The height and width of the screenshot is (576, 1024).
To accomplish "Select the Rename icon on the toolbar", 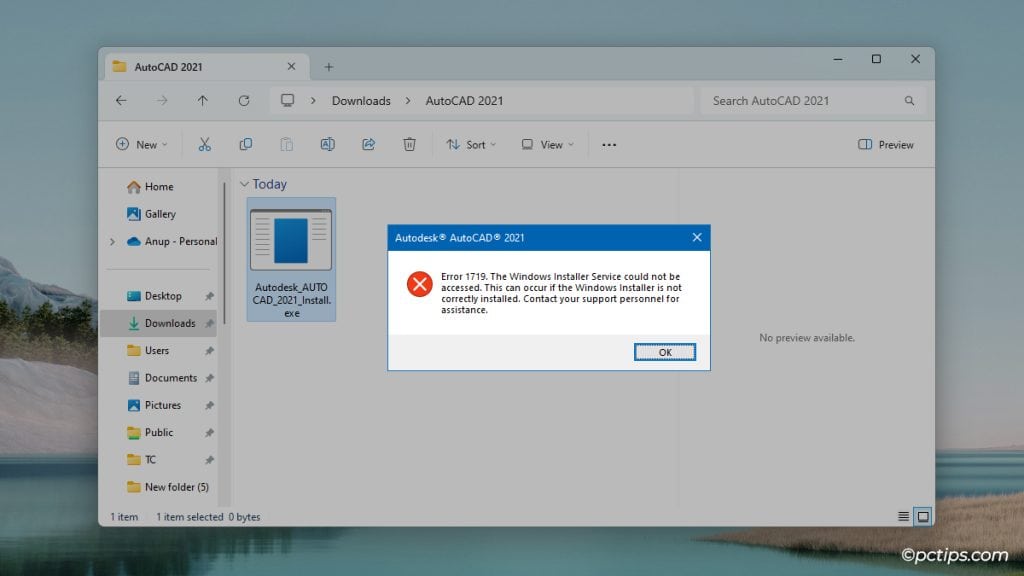I will [x=327, y=144].
